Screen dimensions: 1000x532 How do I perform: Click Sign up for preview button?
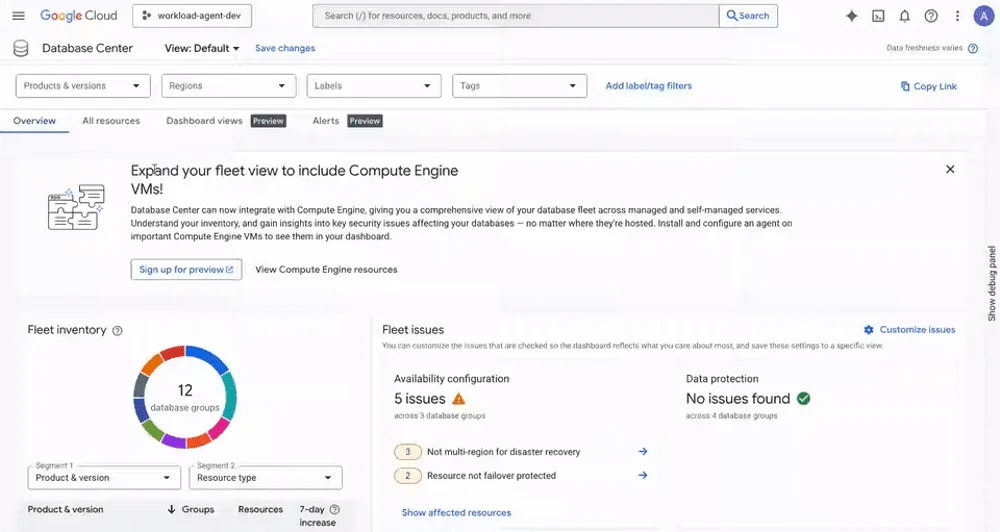[186, 269]
